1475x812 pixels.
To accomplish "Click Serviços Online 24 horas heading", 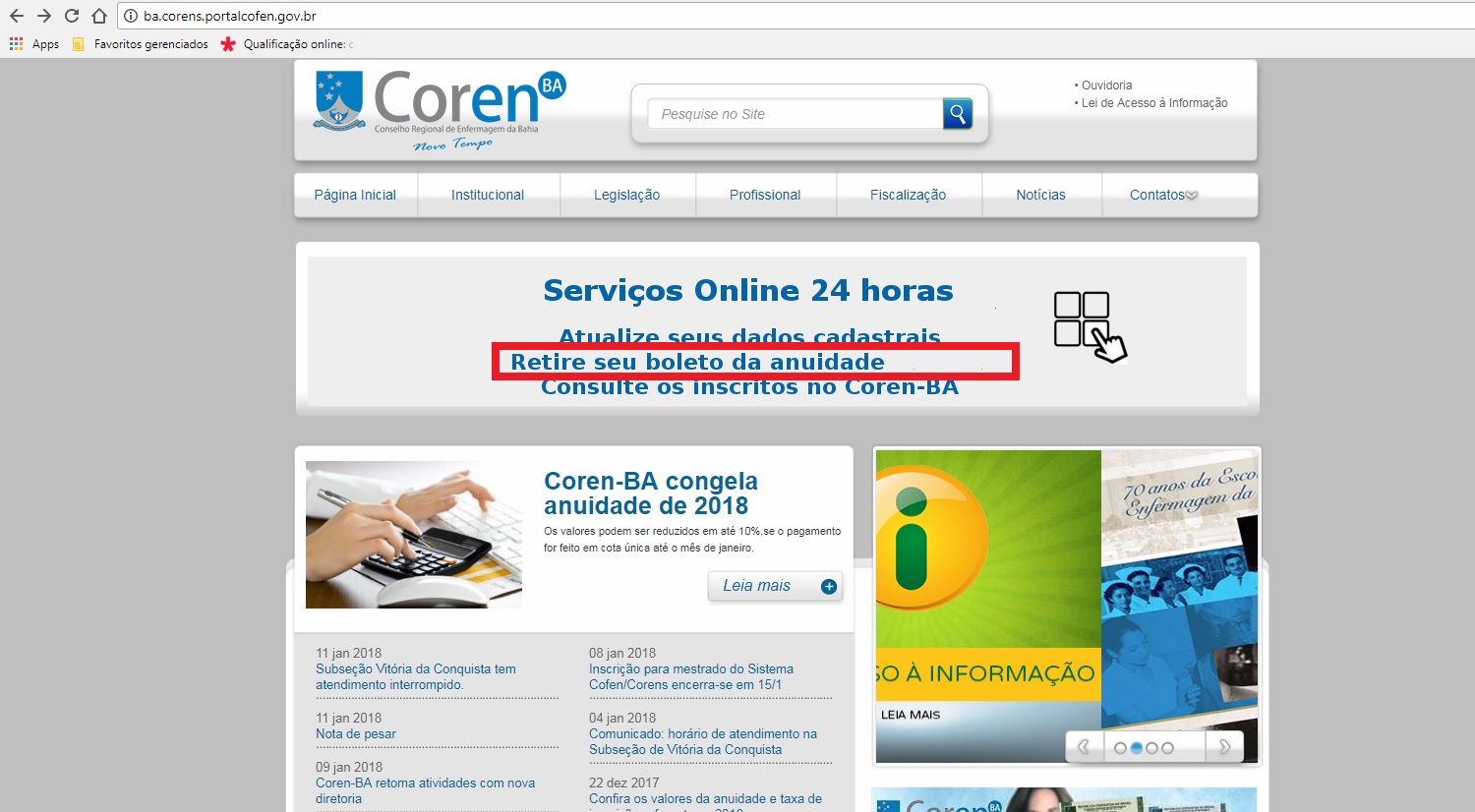I will pyautogui.click(x=748, y=291).
